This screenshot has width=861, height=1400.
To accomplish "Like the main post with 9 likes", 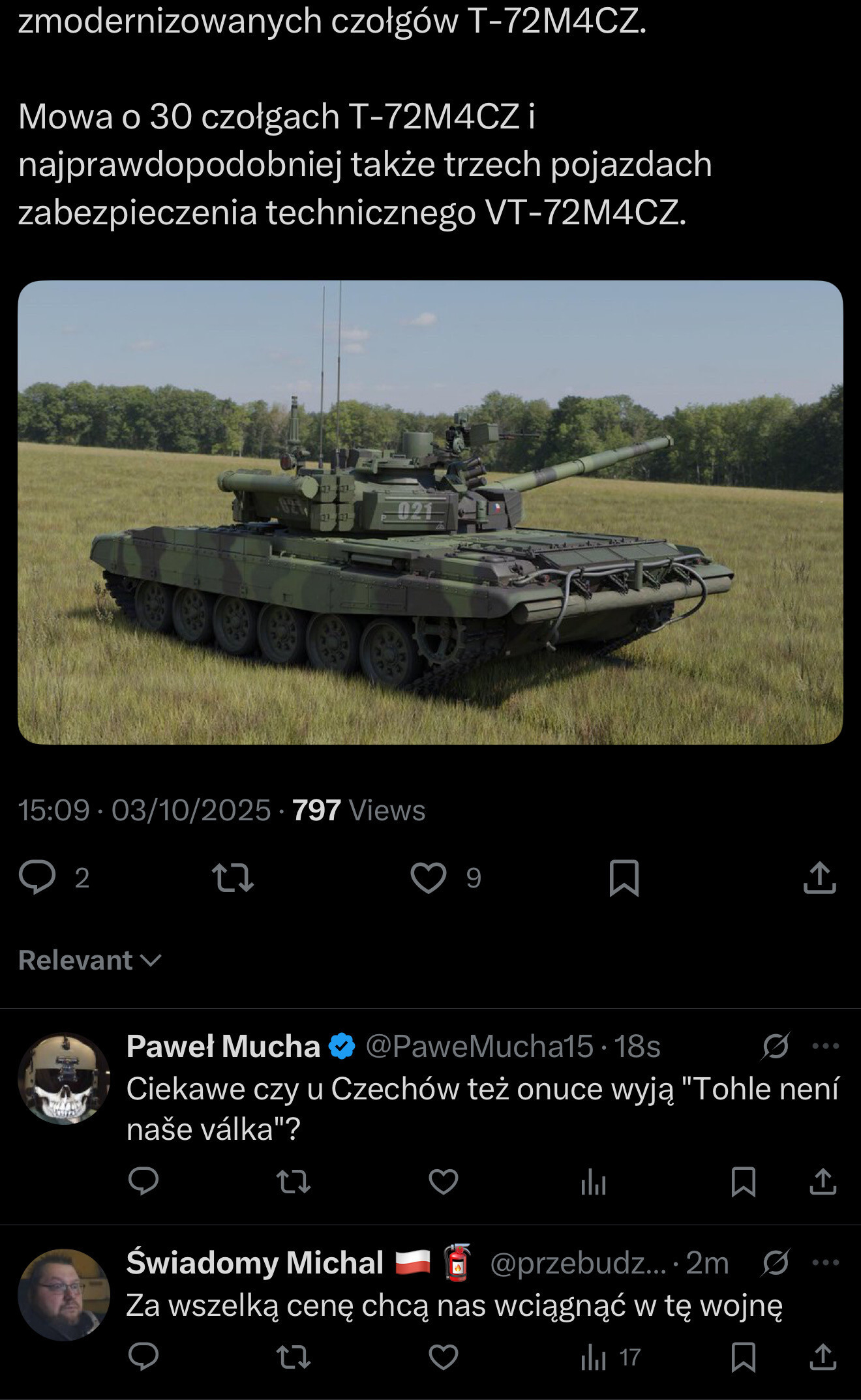I will [x=429, y=877].
